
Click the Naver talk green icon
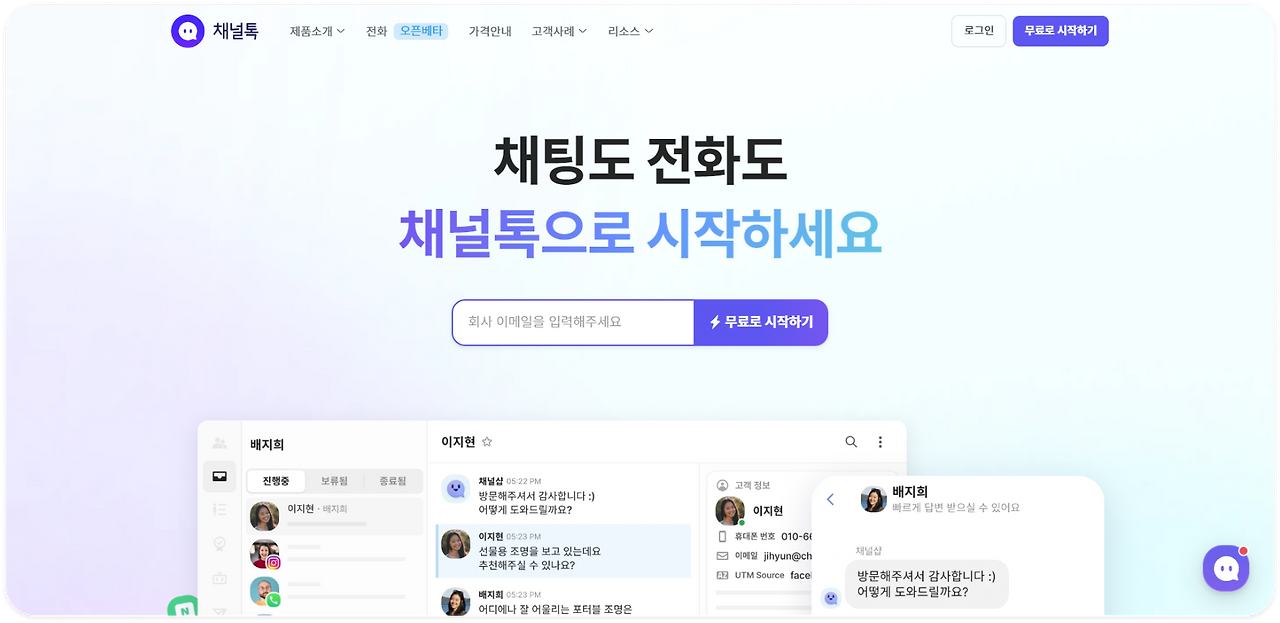click(183, 608)
